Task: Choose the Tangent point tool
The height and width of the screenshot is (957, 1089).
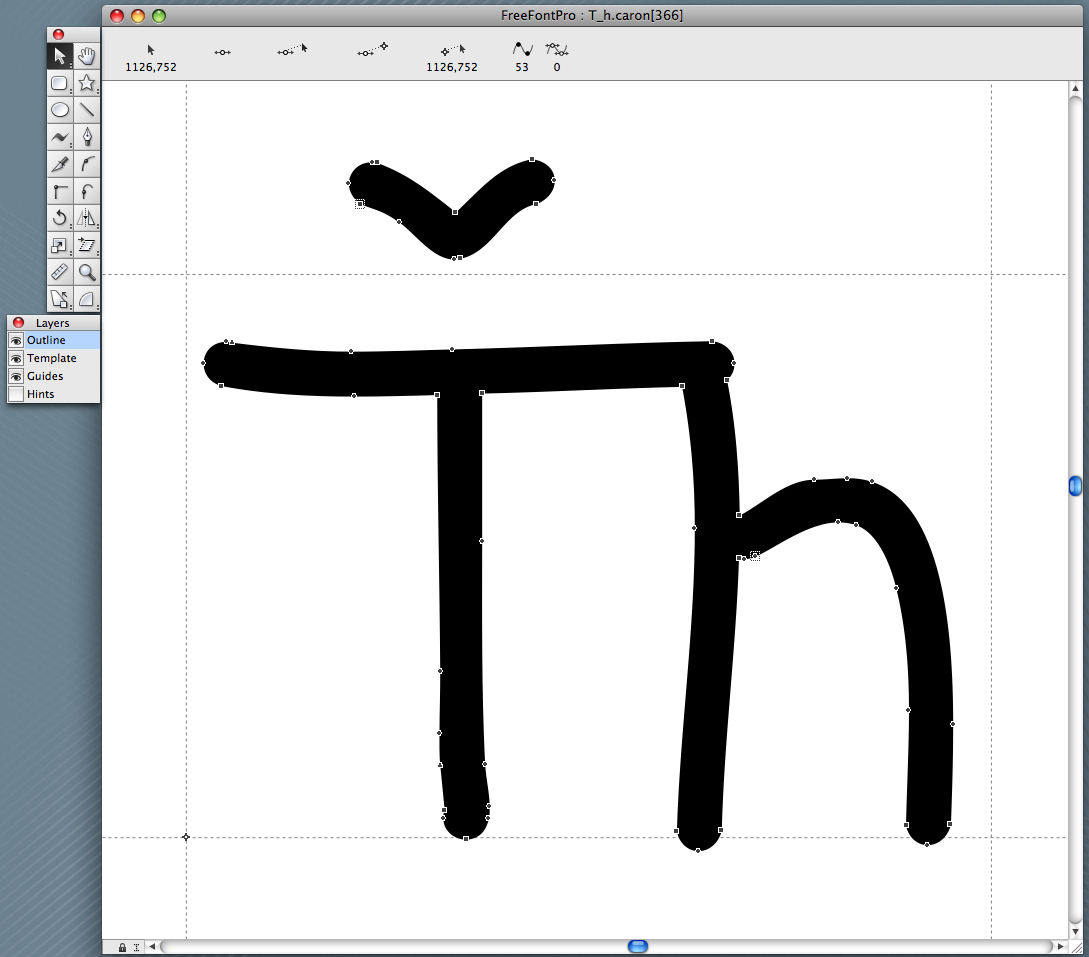Action: [x=87, y=191]
